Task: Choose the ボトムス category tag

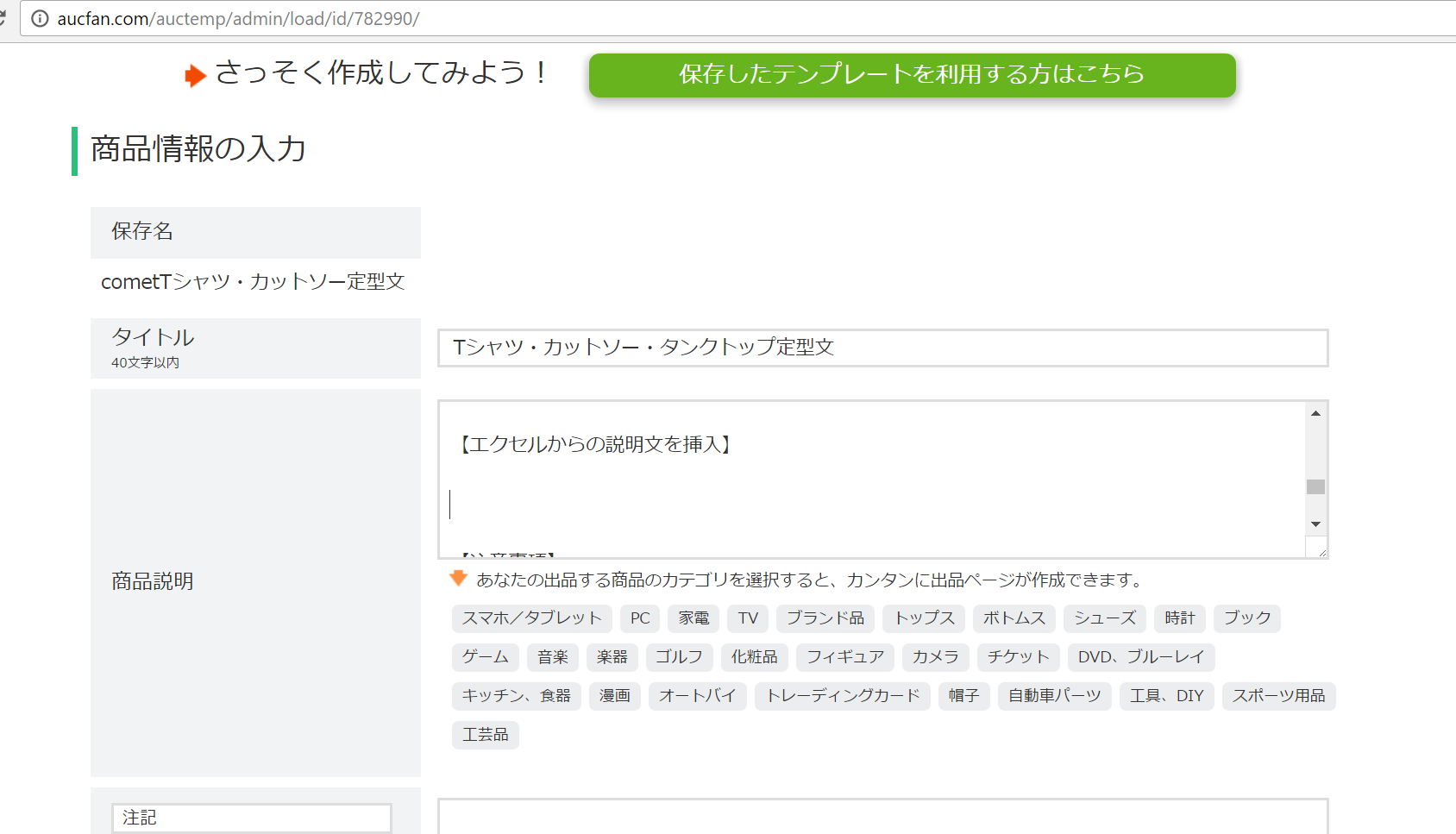Action: [1014, 618]
